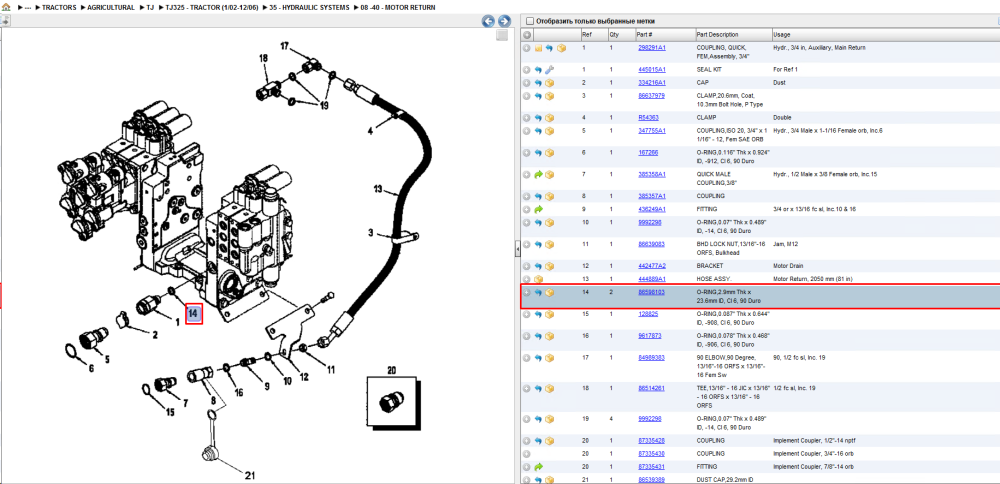The height and width of the screenshot is (484, 1000).
Task: Collapse the parts panel with splitter arrow
Action: [517, 251]
